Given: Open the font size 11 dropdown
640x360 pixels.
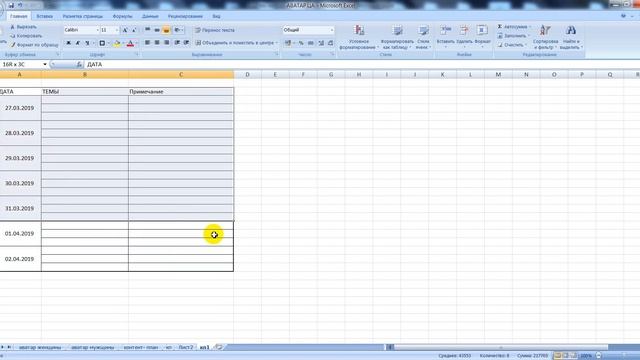Looking at the screenshot, I should point(117,30).
